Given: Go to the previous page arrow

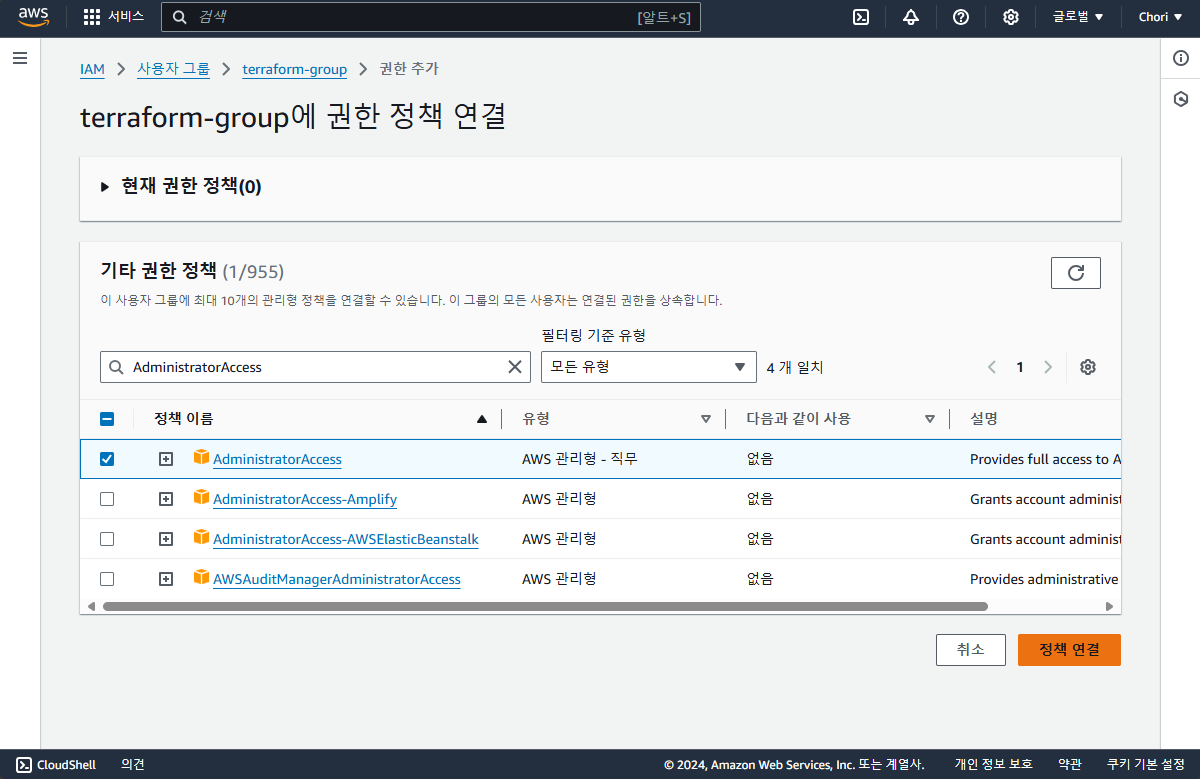Looking at the screenshot, I should coord(992,367).
